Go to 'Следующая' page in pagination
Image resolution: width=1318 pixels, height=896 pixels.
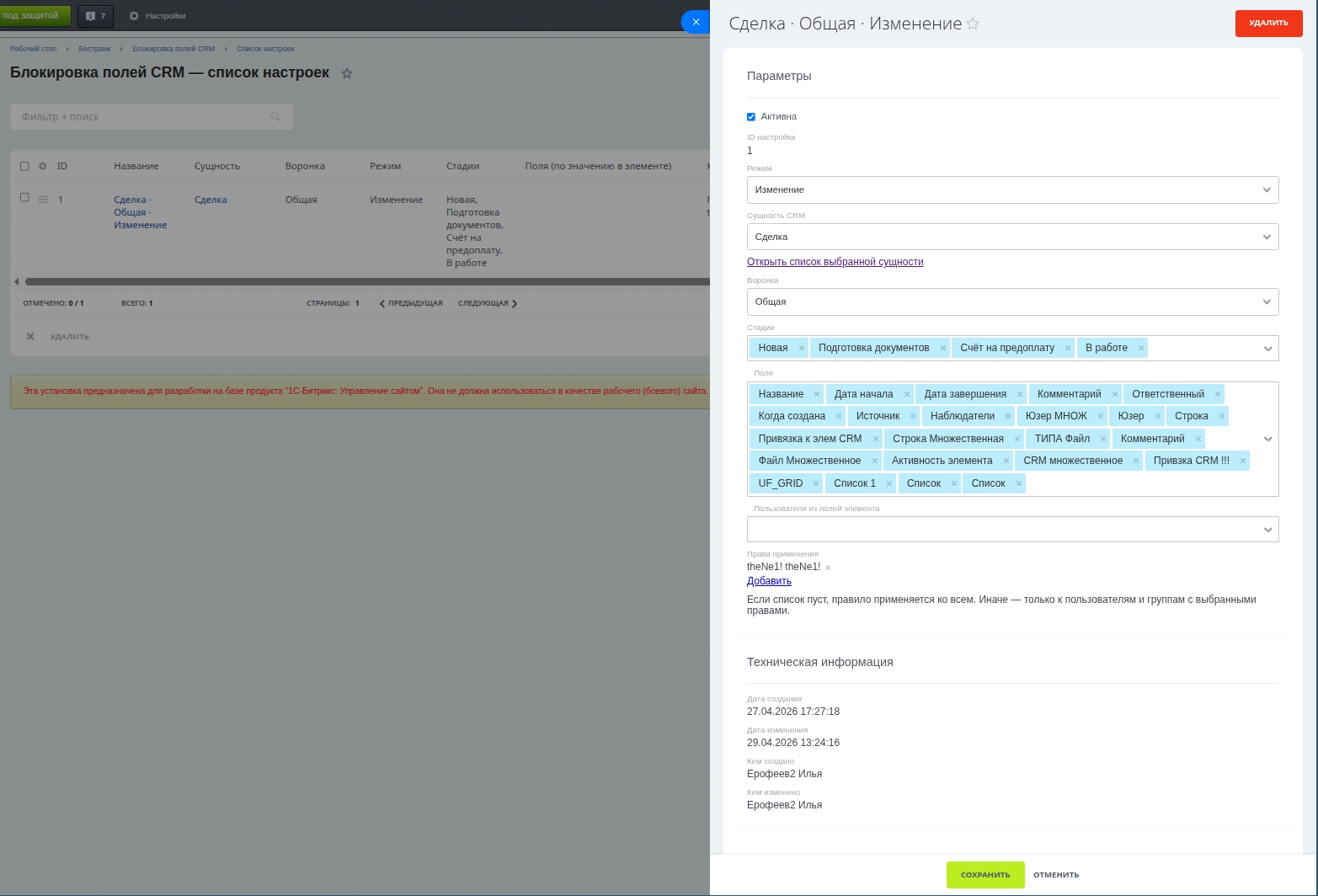coord(488,303)
